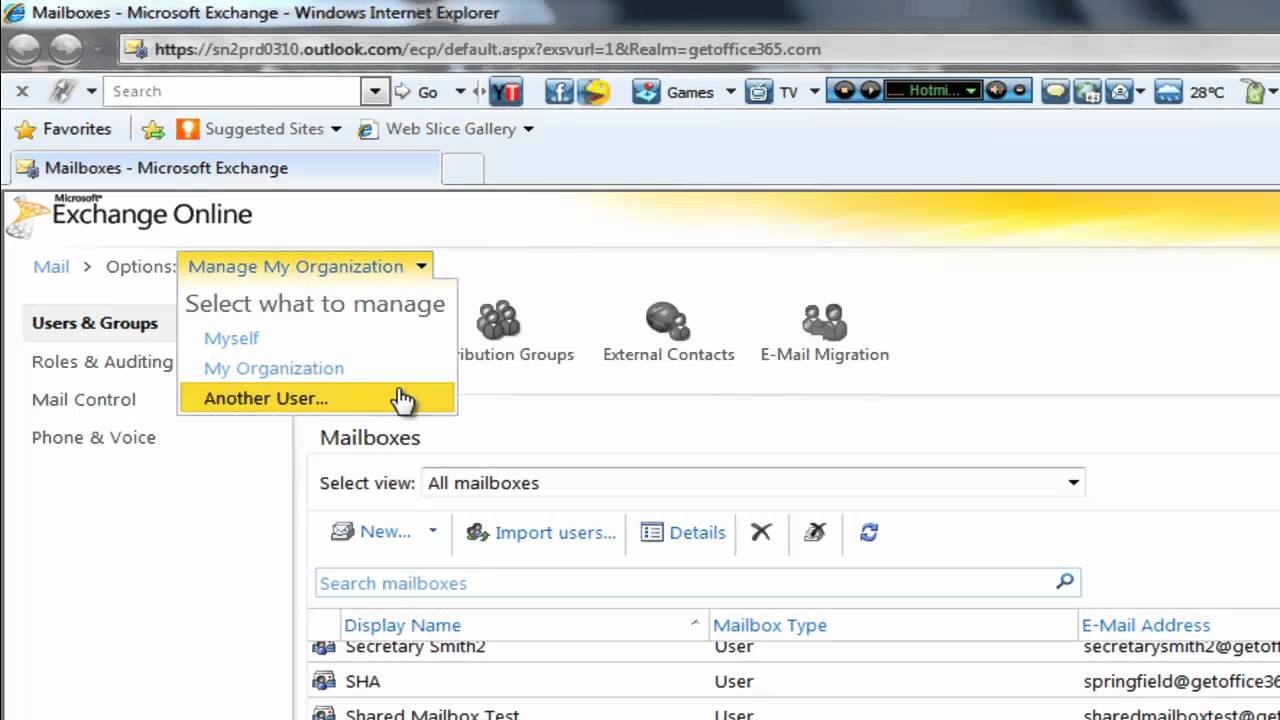Viewport: 1280px width, 720px height.
Task: Open the Users & Groups section
Action: (95, 323)
